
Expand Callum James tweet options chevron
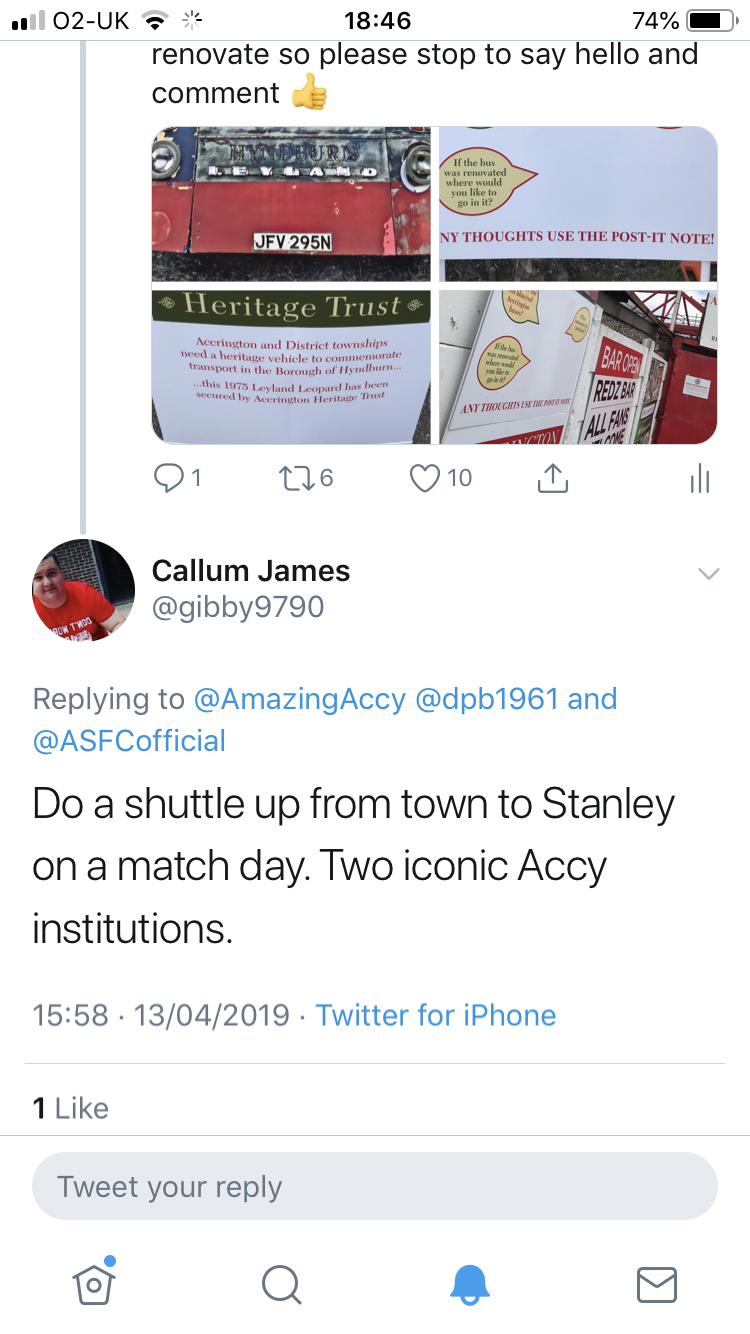[x=708, y=574]
